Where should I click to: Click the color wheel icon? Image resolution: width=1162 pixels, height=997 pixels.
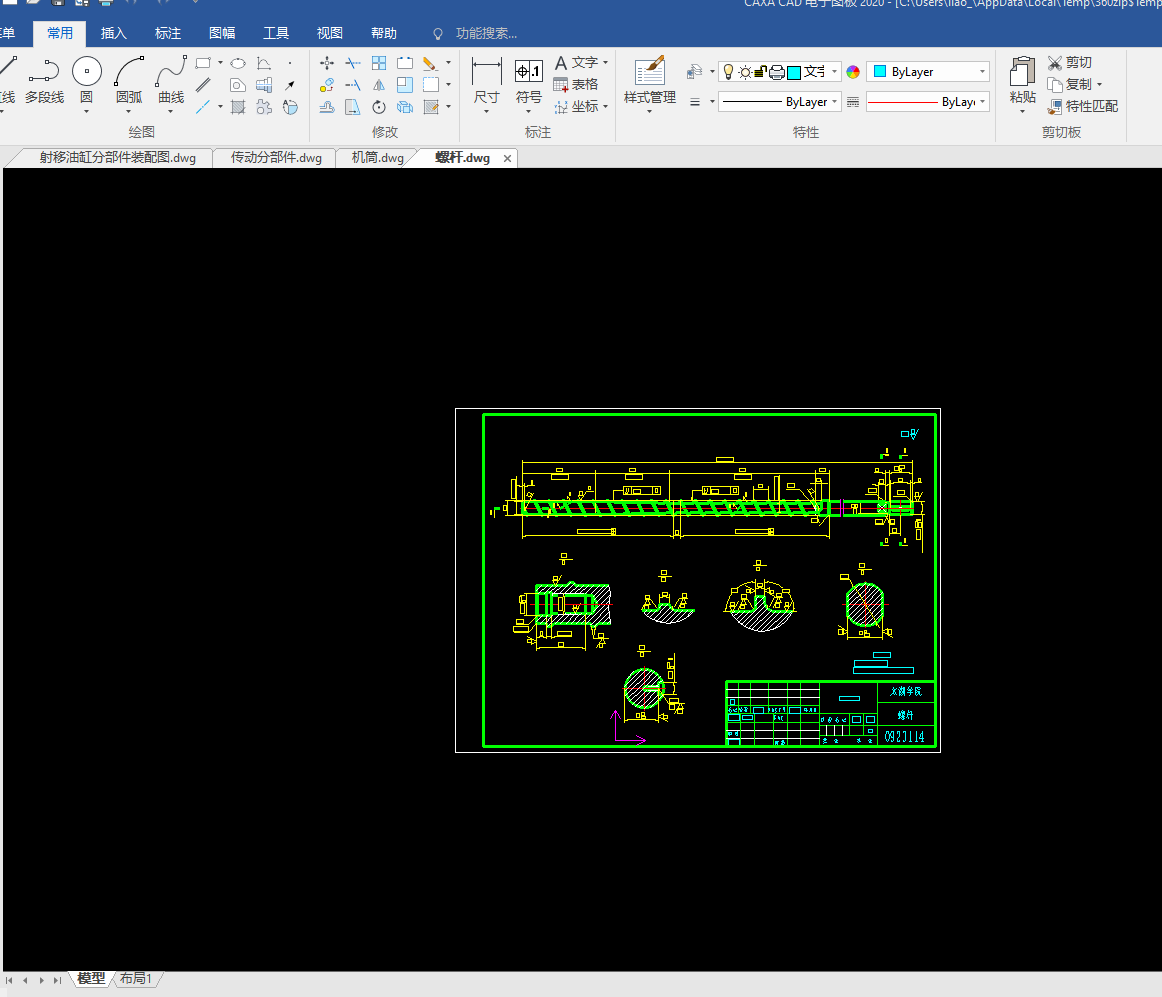853,72
